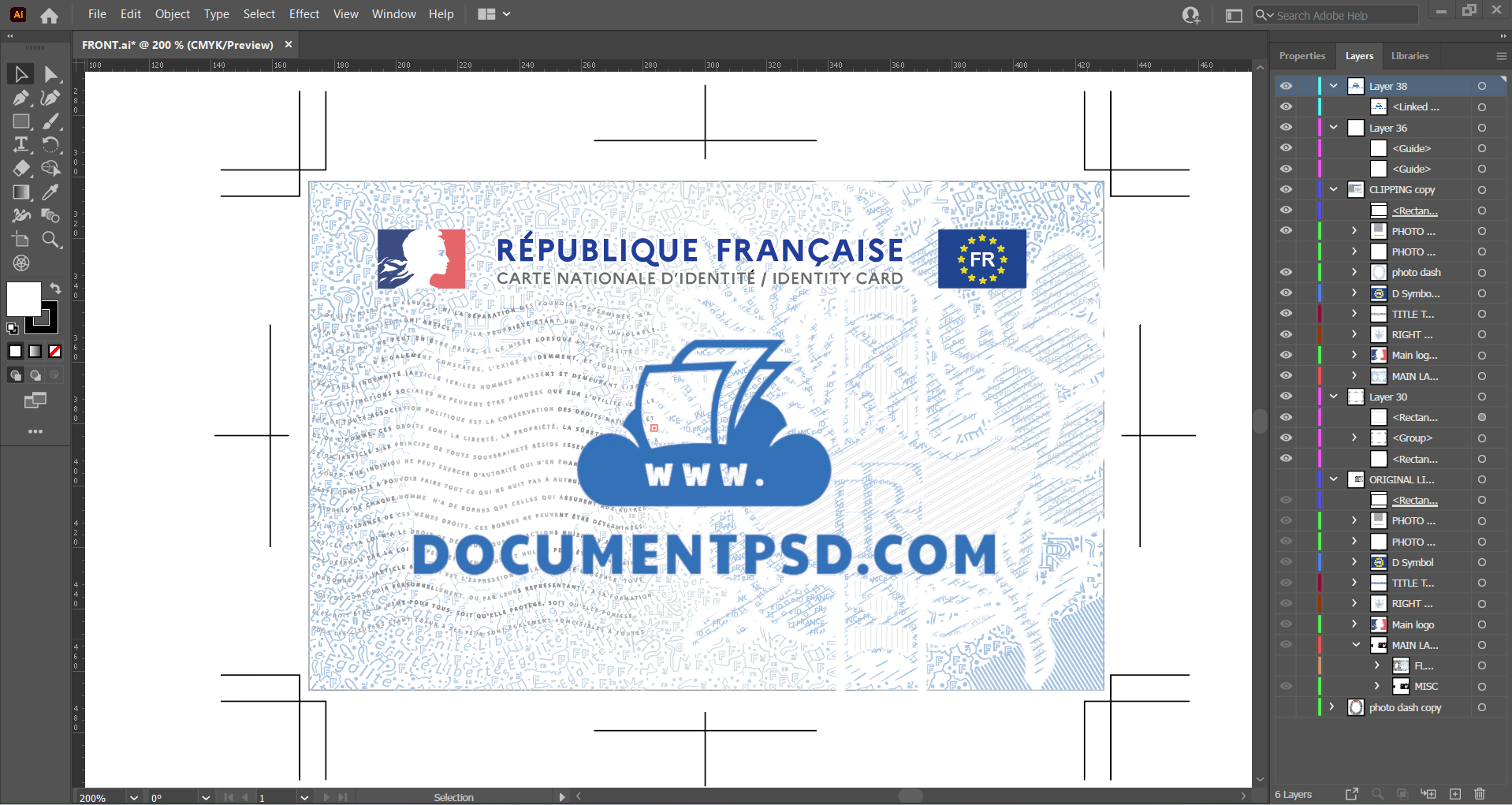Select the FRONT.ai document tab
This screenshot has height=805, width=1512.
pyautogui.click(x=177, y=45)
